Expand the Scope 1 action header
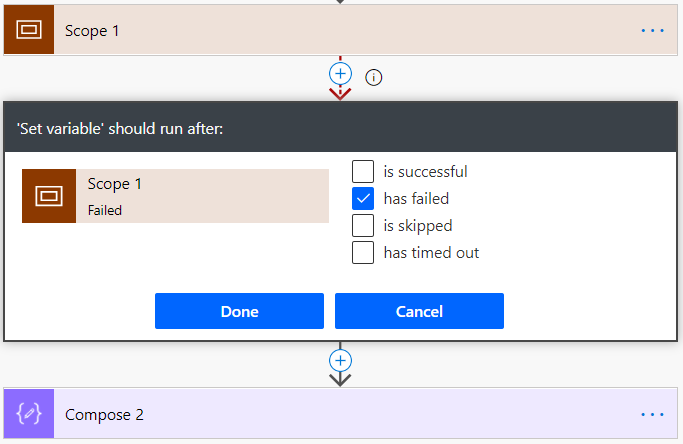 coord(341,30)
